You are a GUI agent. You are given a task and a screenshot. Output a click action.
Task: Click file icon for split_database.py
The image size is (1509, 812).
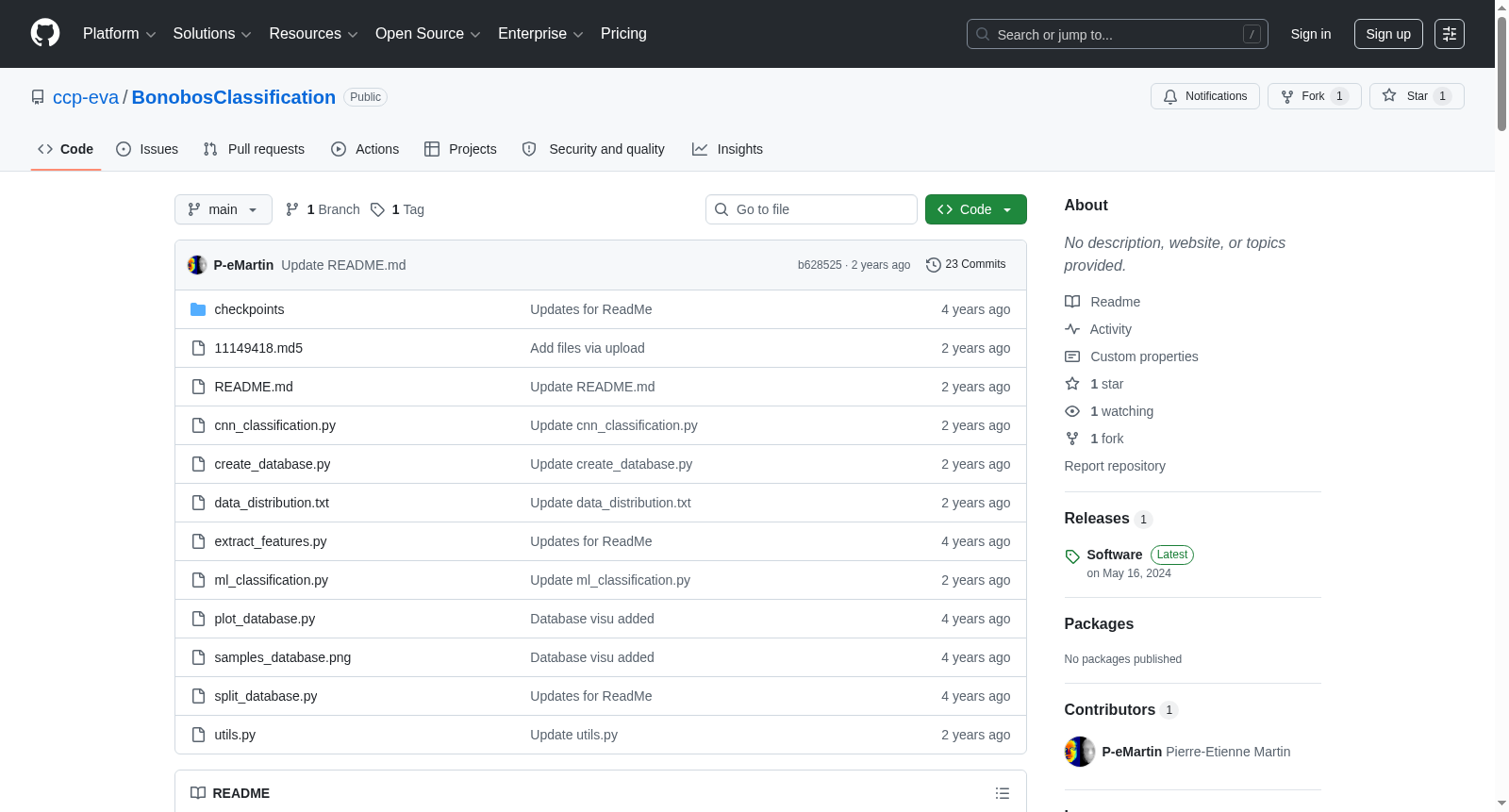tap(198, 696)
